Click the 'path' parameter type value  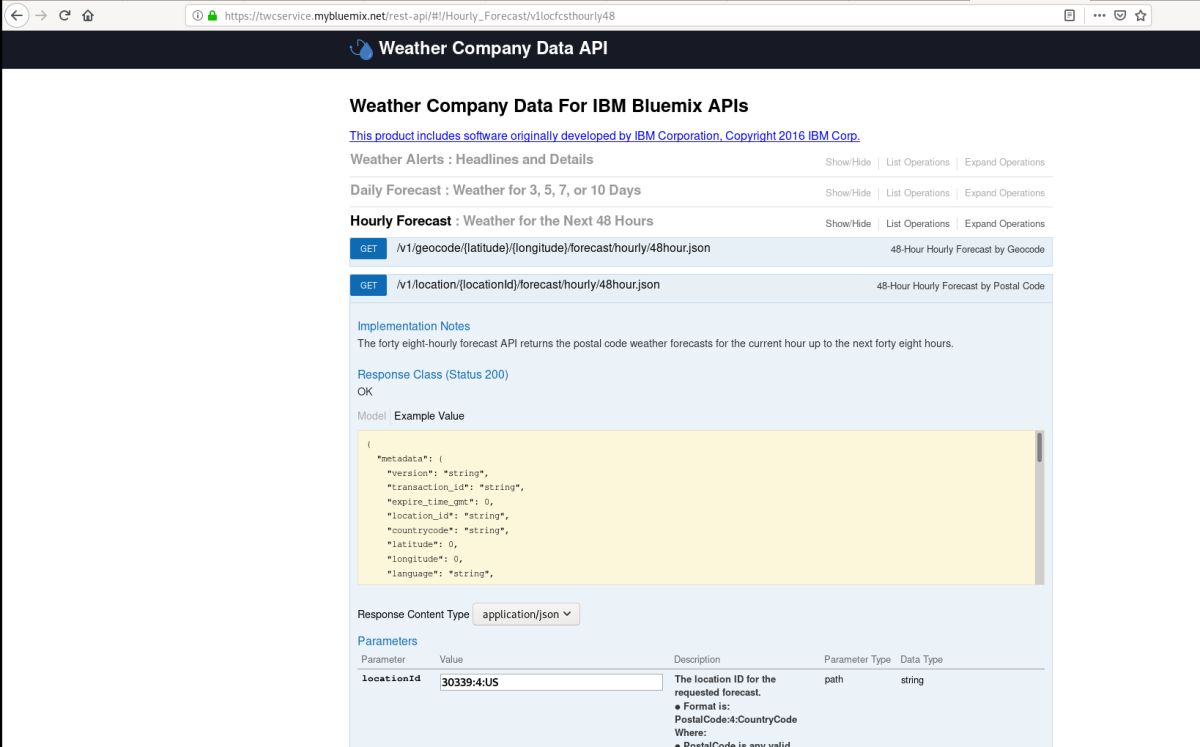point(833,680)
